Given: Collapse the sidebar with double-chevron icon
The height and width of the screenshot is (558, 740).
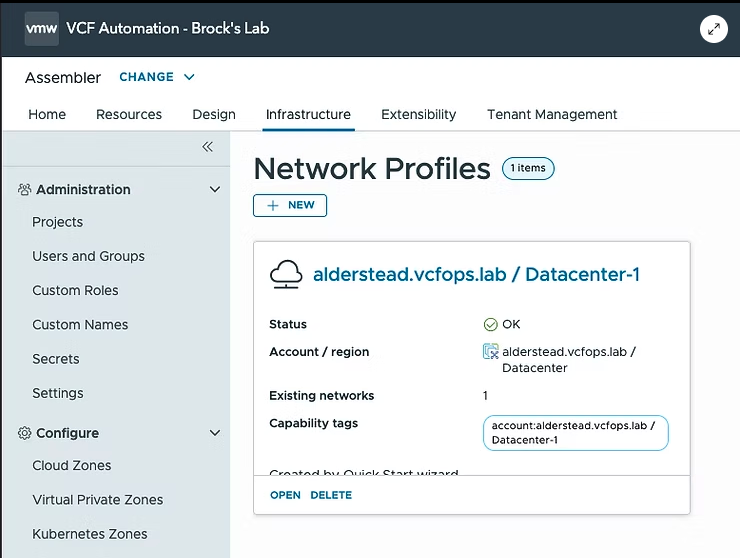Looking at the screenshot, I should [207, 147].
